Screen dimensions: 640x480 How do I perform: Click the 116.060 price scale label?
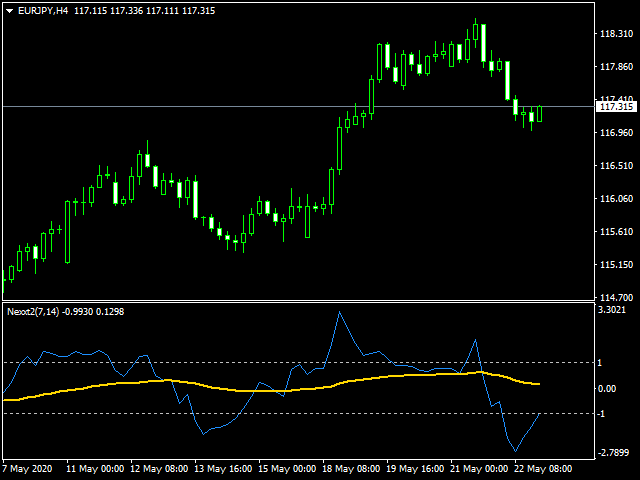coord(616,199)
